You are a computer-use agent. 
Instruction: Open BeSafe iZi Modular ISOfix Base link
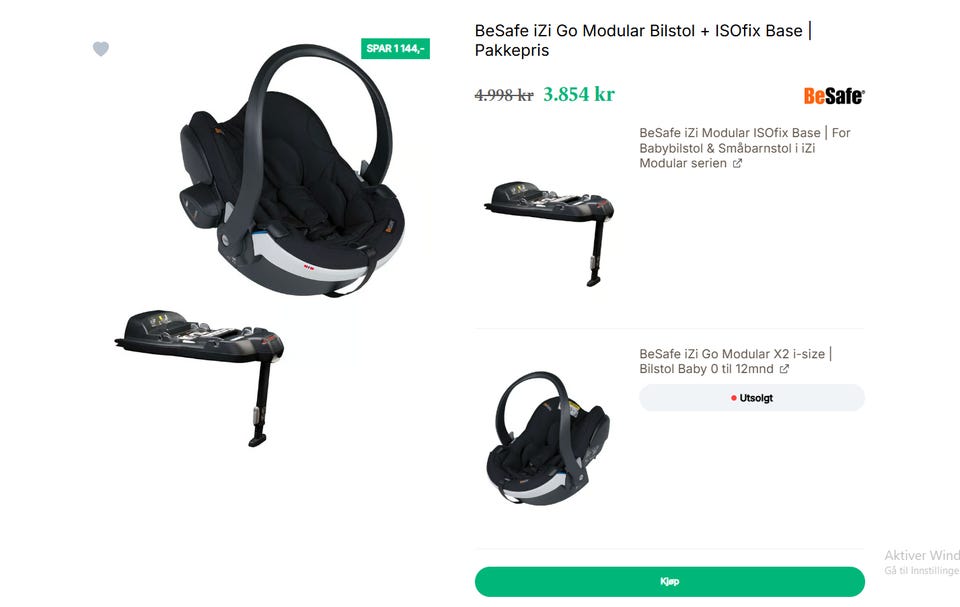744,148
